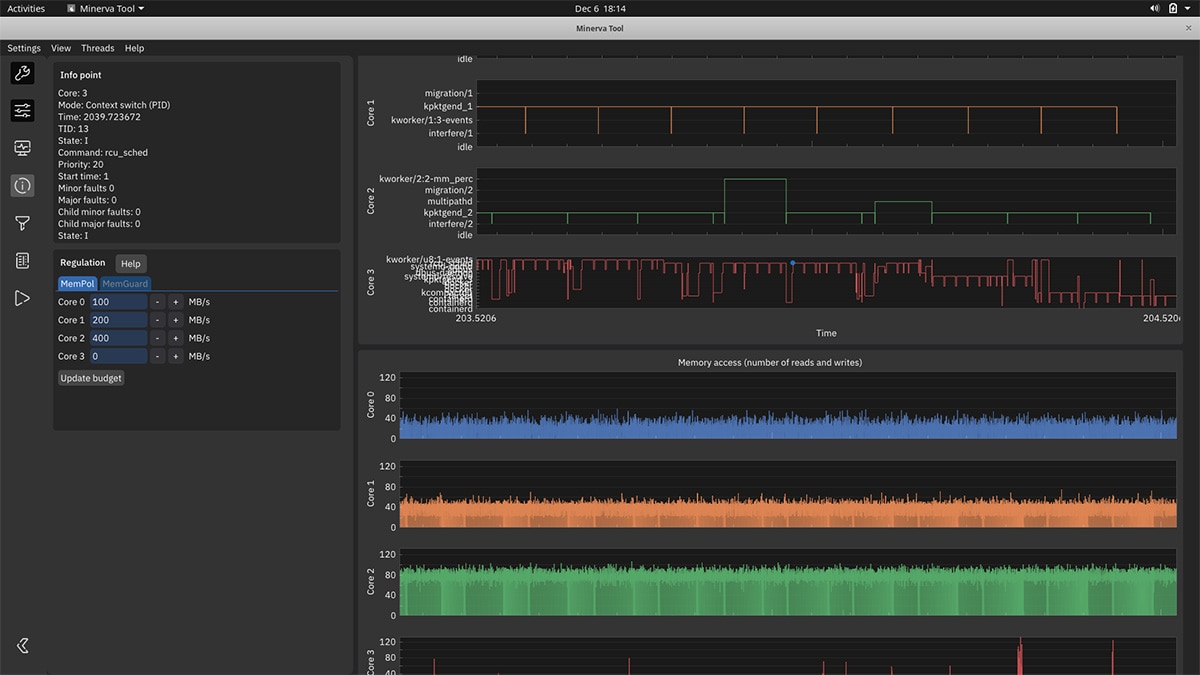Open the Activities overview

[x=26, y=8]
